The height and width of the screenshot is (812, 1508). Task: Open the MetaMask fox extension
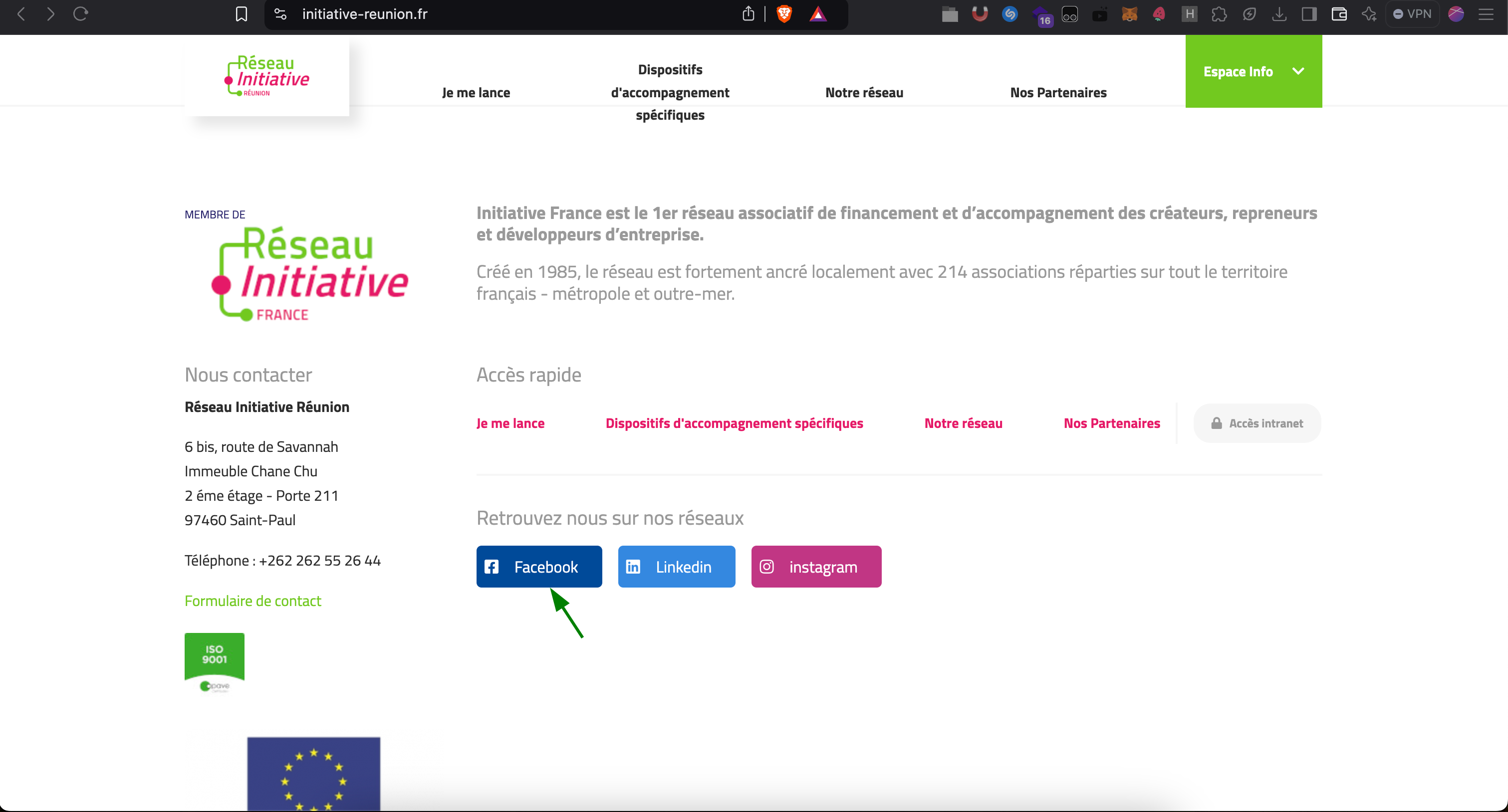(1129, 14)
